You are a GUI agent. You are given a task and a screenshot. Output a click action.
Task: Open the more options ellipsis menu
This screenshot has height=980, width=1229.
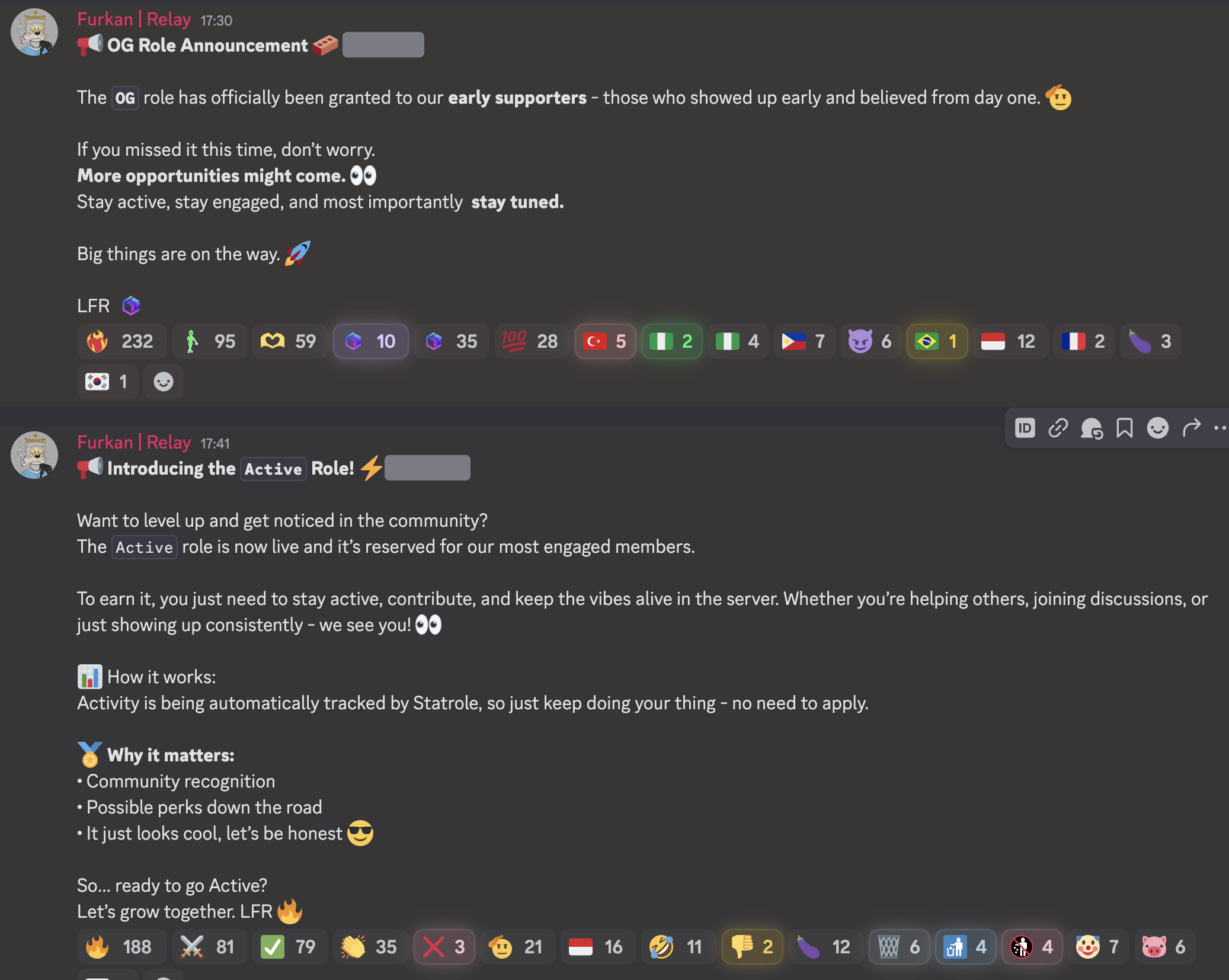tap(1220, 428)
